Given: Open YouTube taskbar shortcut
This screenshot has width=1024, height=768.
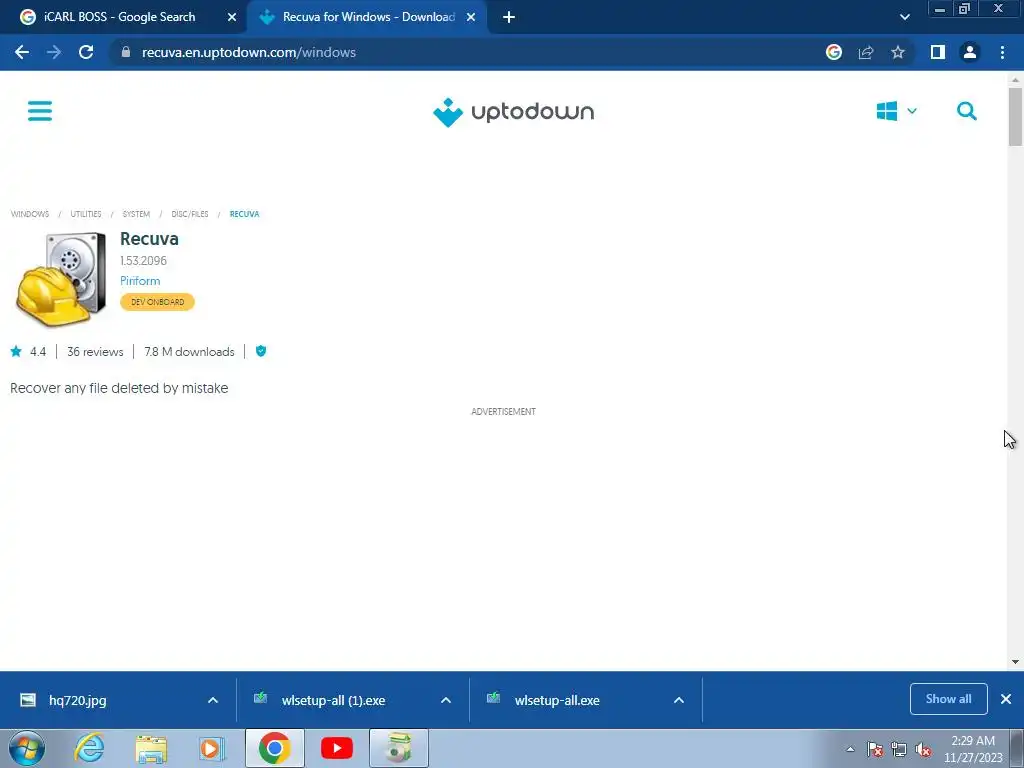Looking at the screenshot, I should [x=337, y=748].
